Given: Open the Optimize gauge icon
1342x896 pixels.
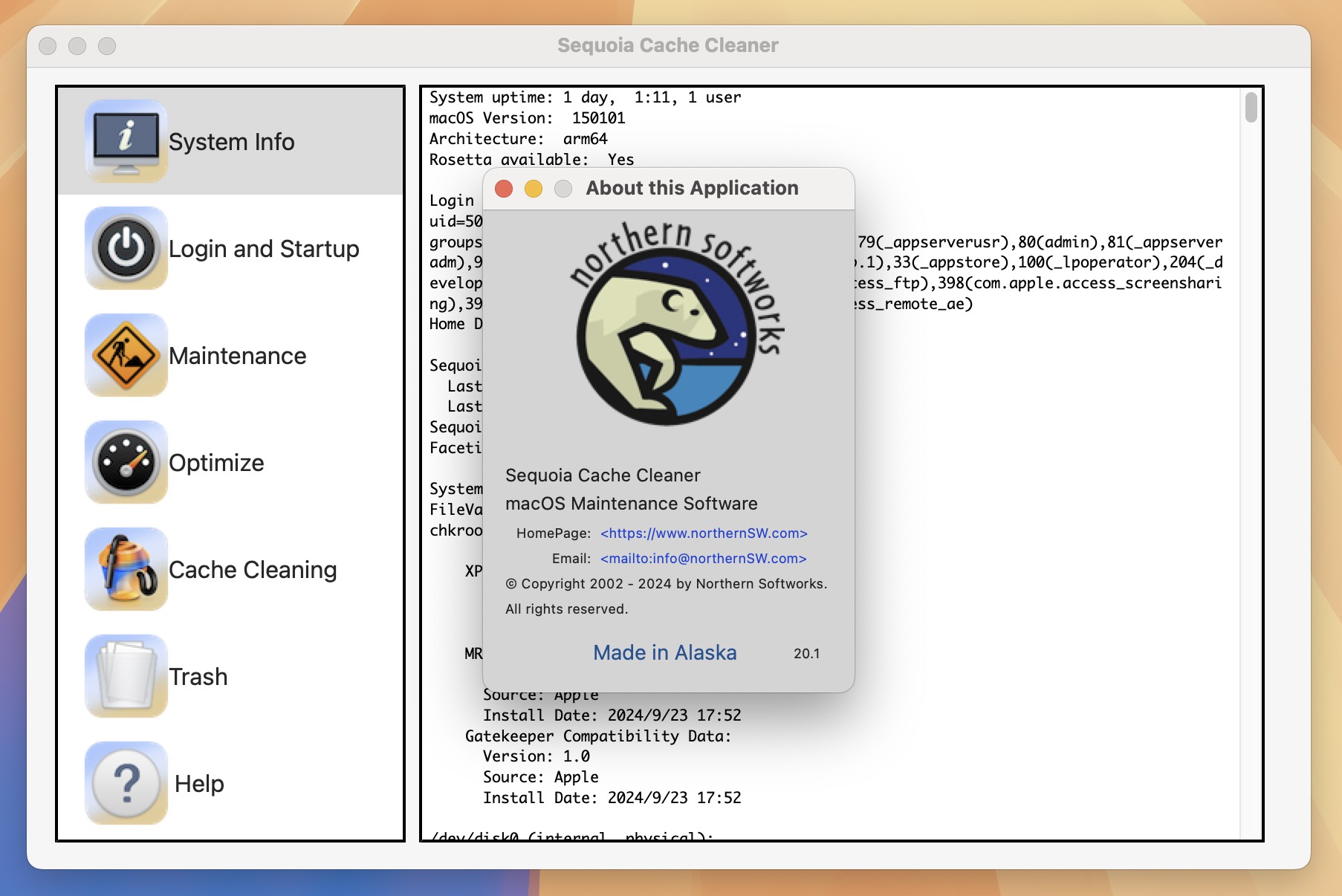Looking at the screenshot, I should click(x=126, y=462).
